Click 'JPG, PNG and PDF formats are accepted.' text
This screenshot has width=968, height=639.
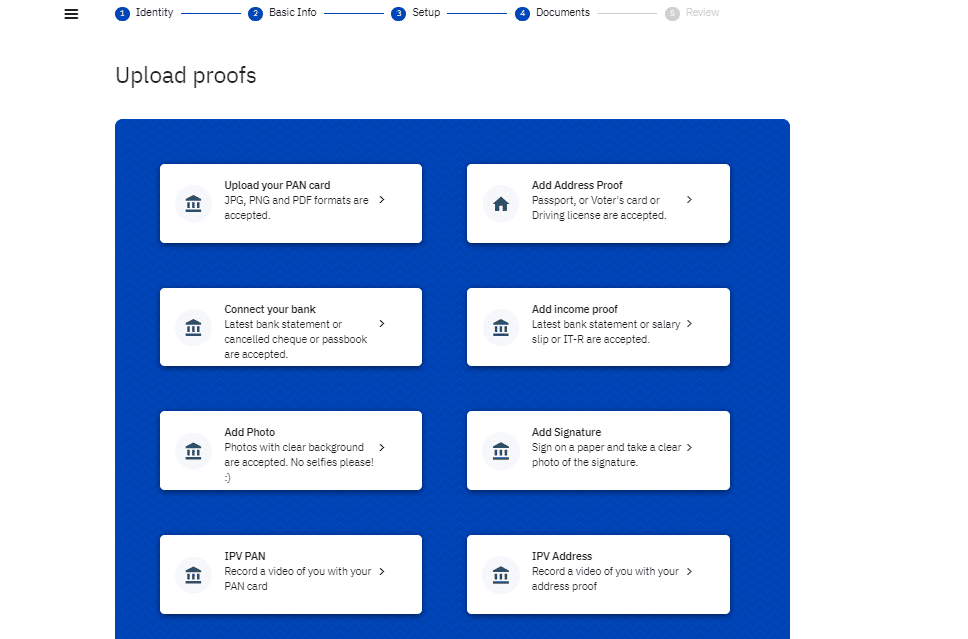tap(296, 208)
